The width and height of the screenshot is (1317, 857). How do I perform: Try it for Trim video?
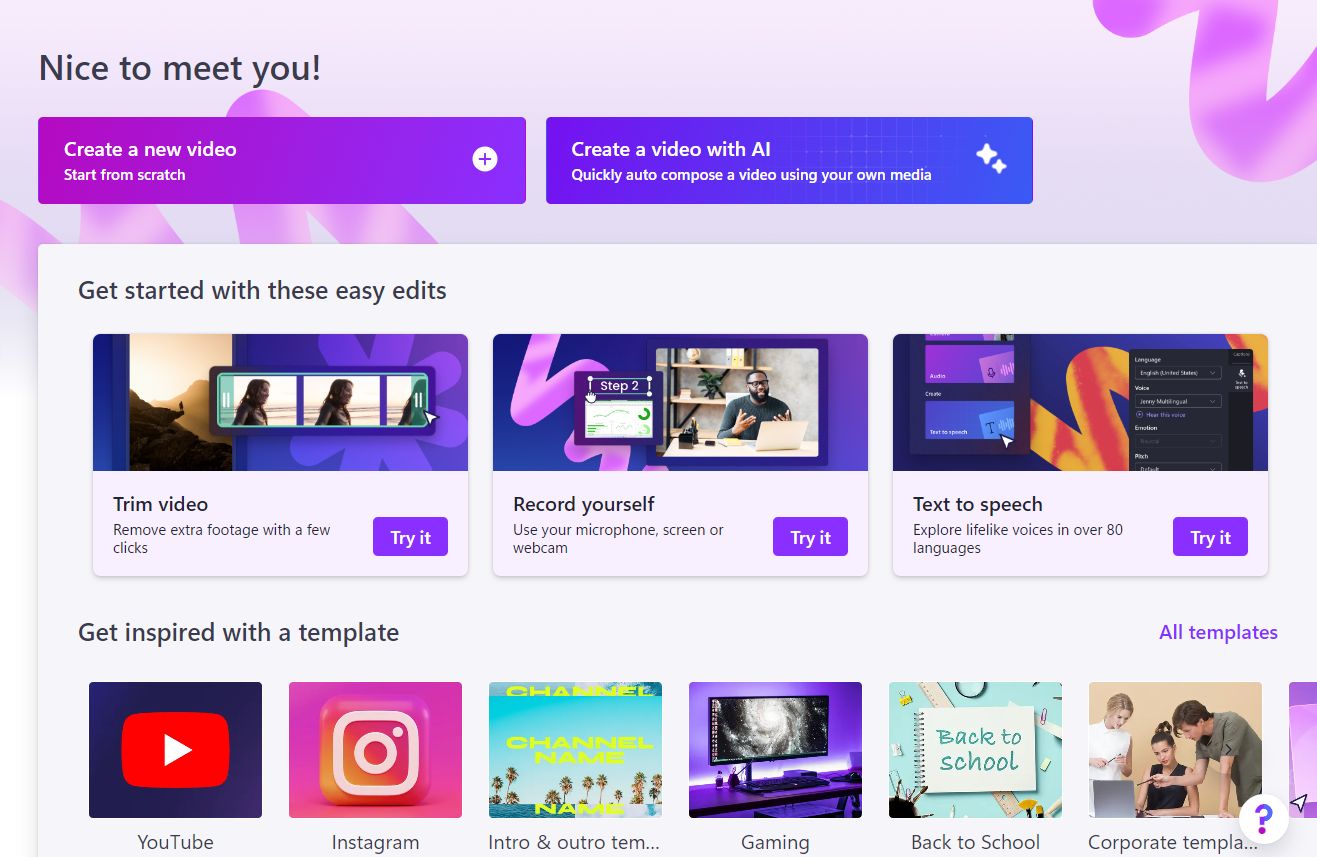pos(410,537)
